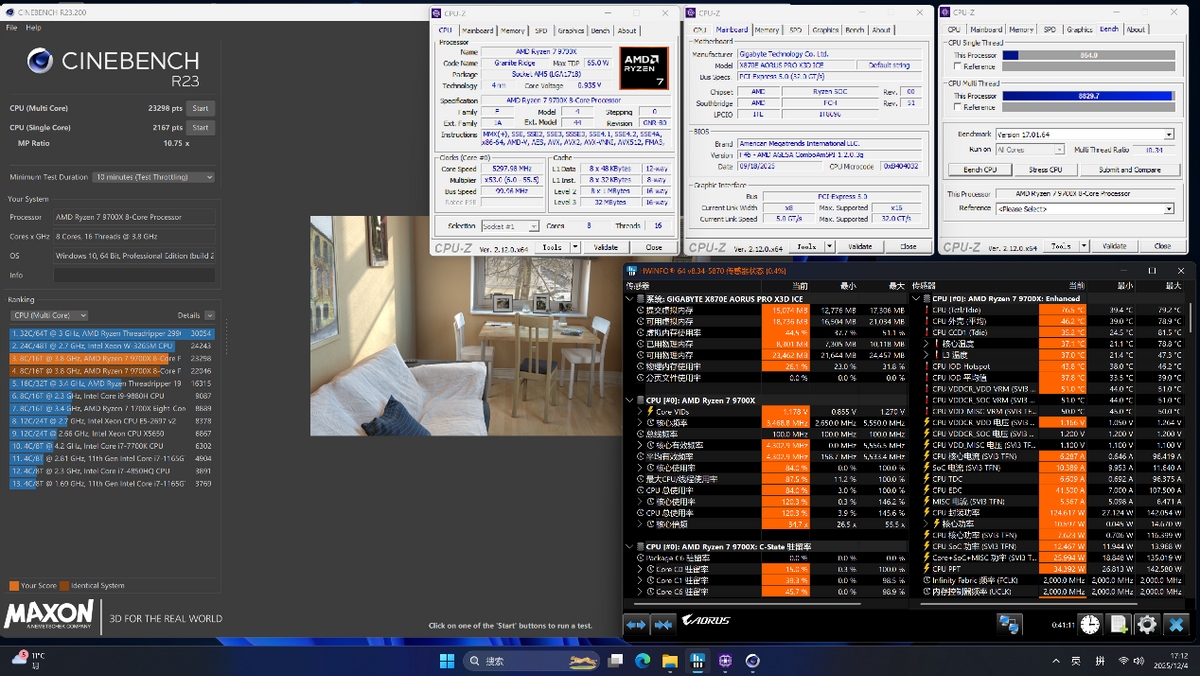This screenshot has height=676, width=1200.
Task: Open Tools dropdown arrow in CPU-Z Mainboard window
Action: click(x=830, y=246)
